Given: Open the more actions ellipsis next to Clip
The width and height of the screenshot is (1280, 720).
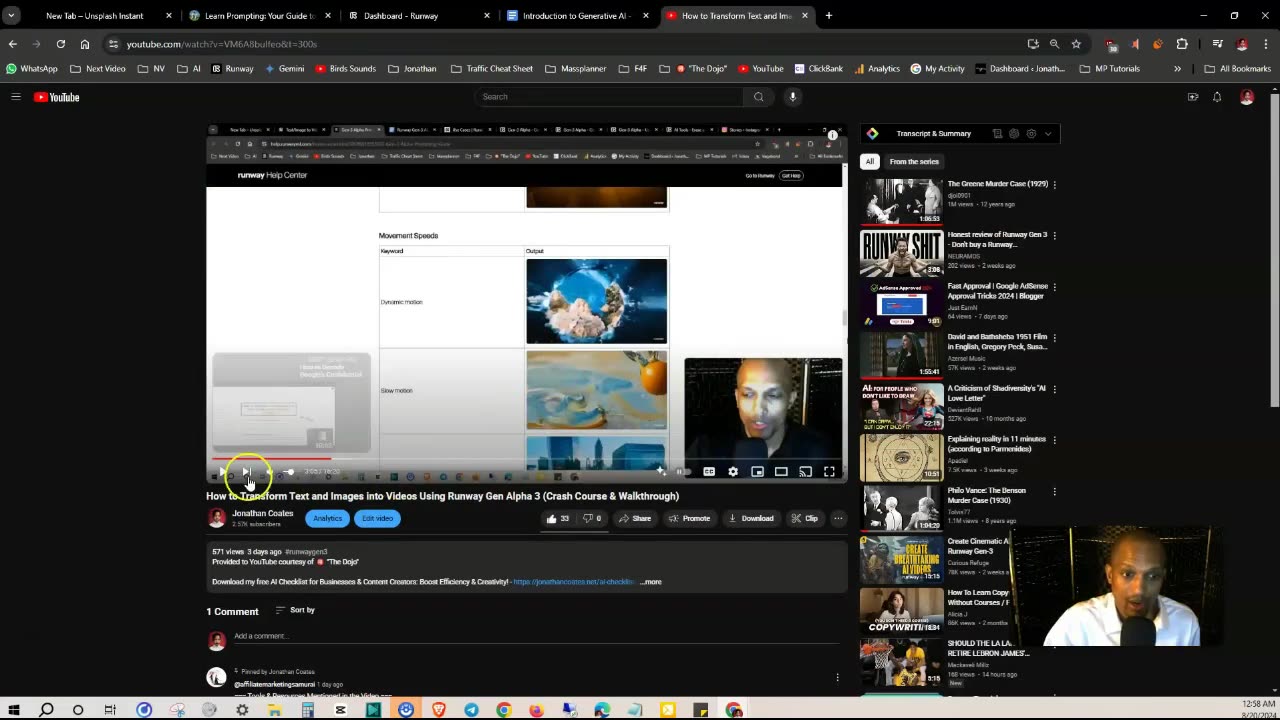Looking at the screenshot, I should tap(838, 518).
